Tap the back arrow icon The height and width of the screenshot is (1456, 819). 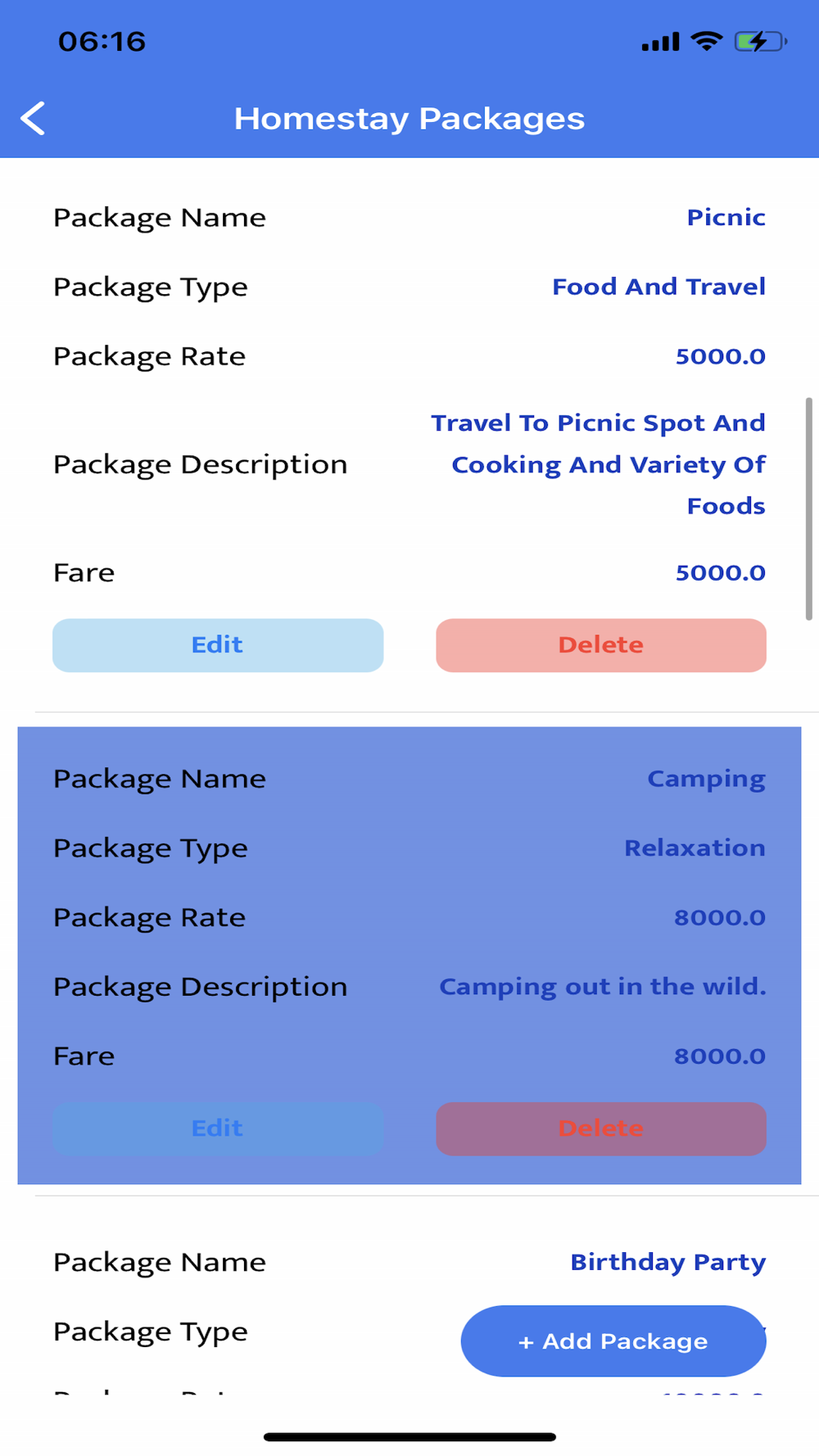tap(33, 119)
